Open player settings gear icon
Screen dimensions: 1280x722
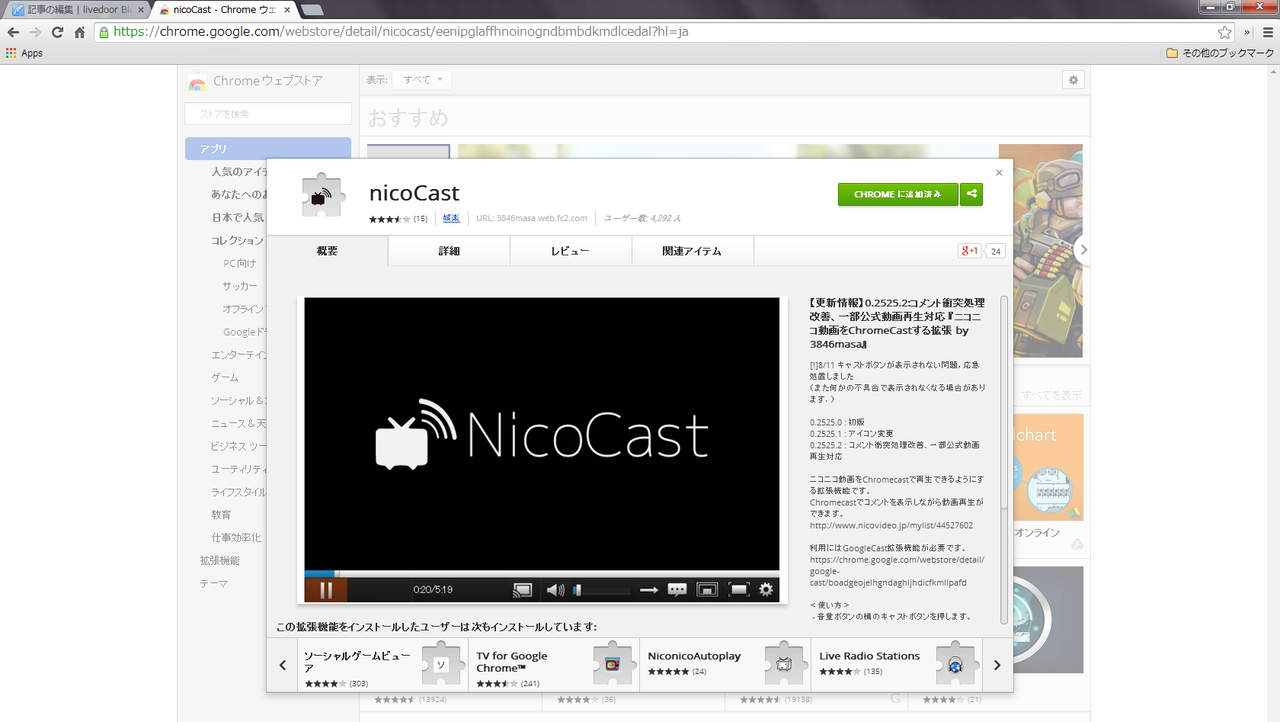click(x=766, y=590)
